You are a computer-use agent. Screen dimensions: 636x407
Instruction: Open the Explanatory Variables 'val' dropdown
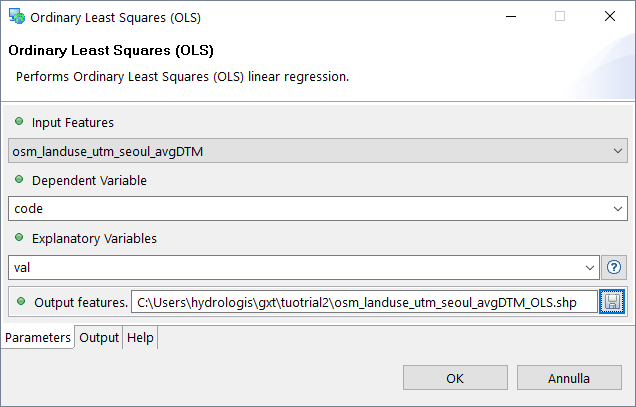point(303,267)
